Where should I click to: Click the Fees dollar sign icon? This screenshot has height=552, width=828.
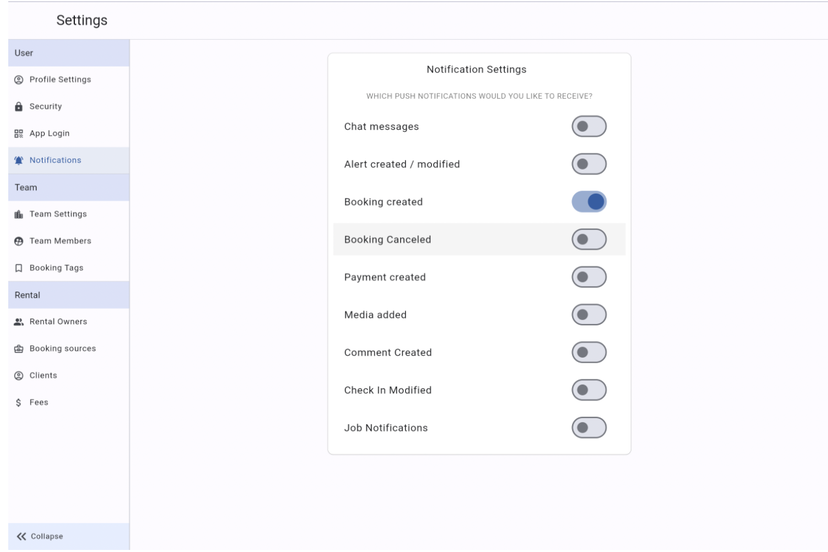click(18, 403)
